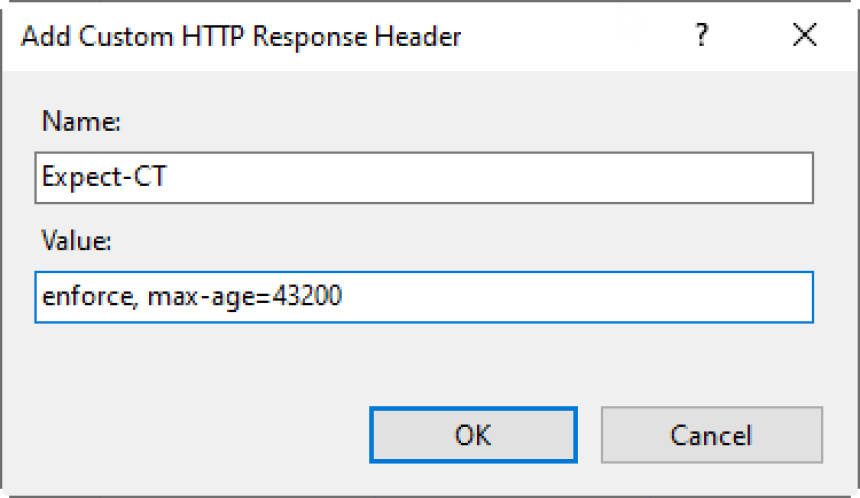Image resolution: width=860 pixels, height=498 pixels.
Task: Click the max-age text in the Value field
Action: coord(202,297)
